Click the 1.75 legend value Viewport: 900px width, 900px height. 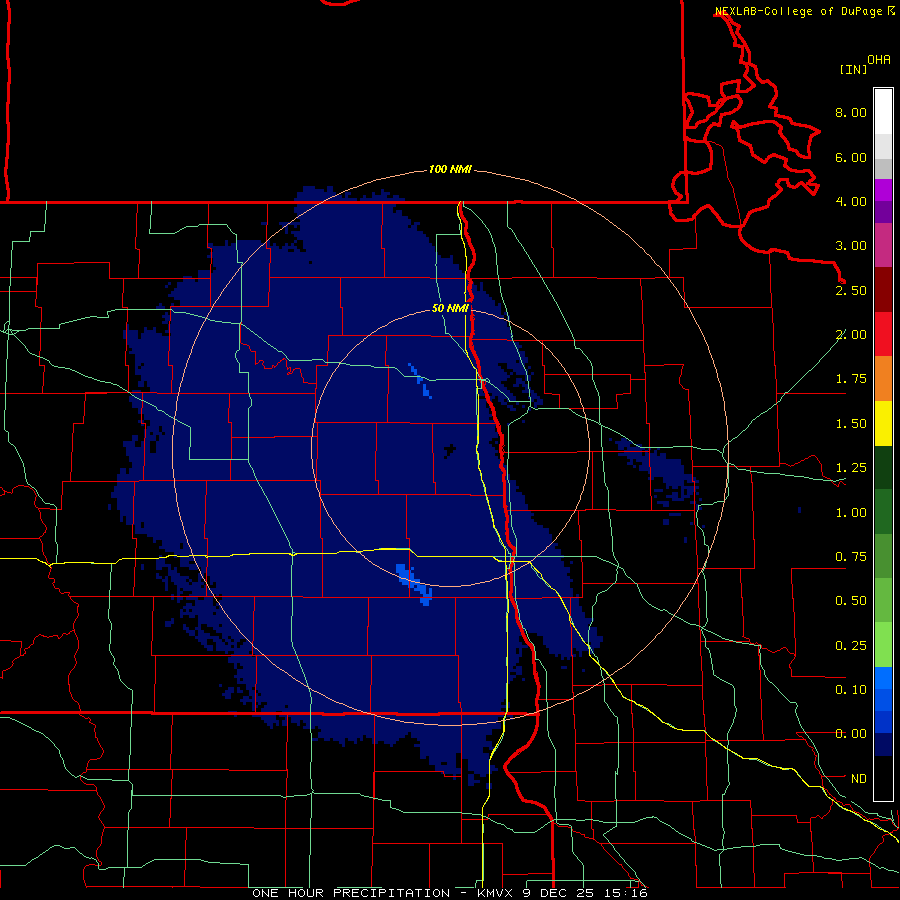click(x=851, y=379)
